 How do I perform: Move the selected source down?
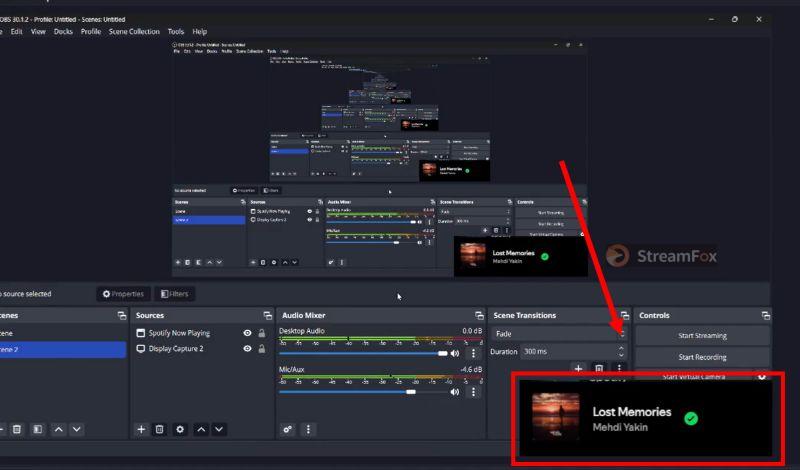(x=219, y=429)
